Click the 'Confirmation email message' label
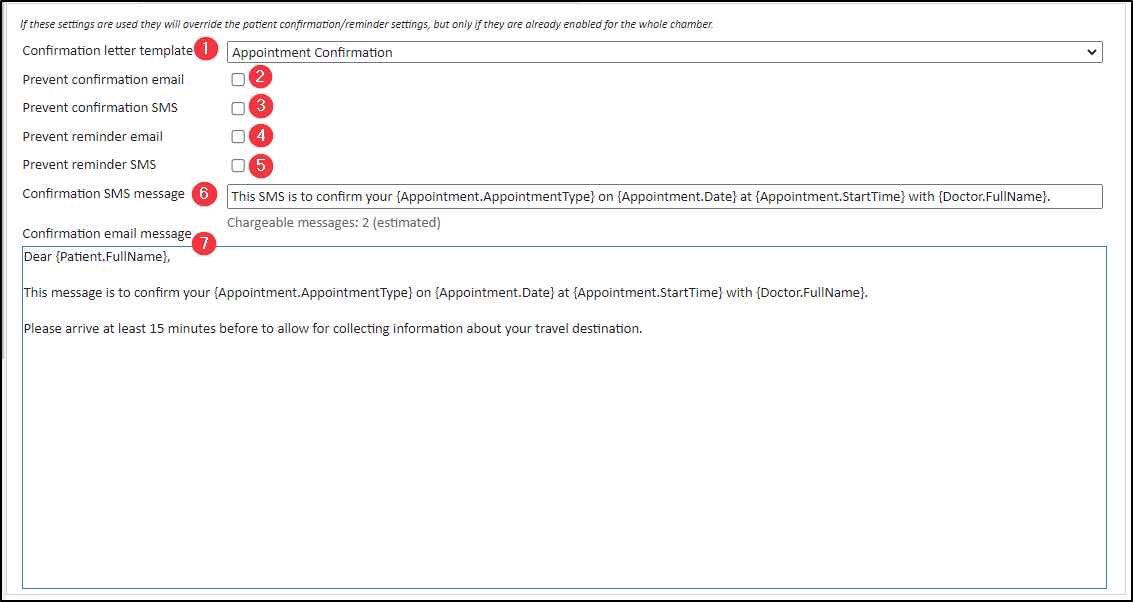Viewport: 1133px width, 602px height. (x=106, y=234)
